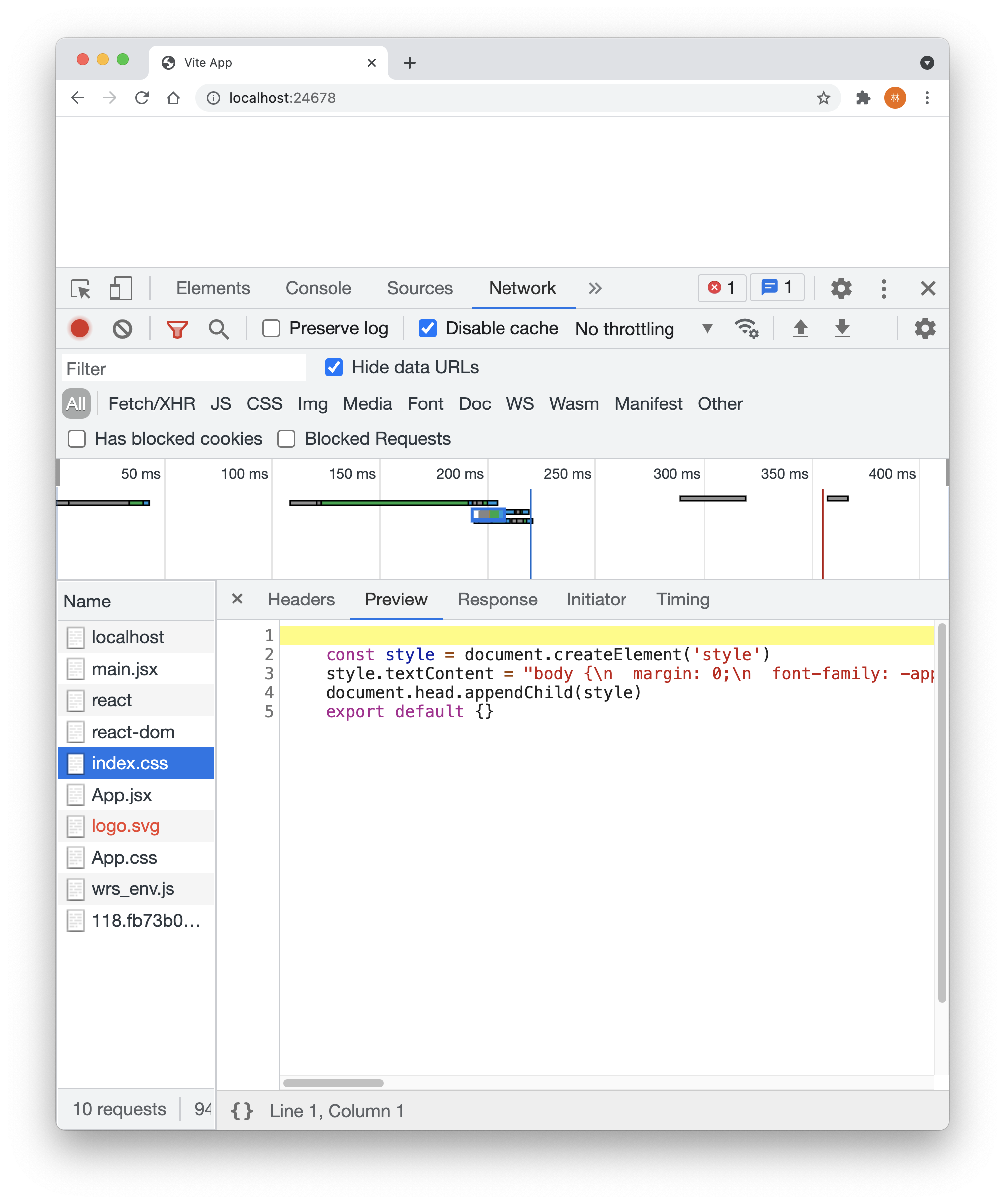Viewport: 1005px width, 1204px height.
Task: Toggle the device toolbar icon
Action: click(120, 288)
